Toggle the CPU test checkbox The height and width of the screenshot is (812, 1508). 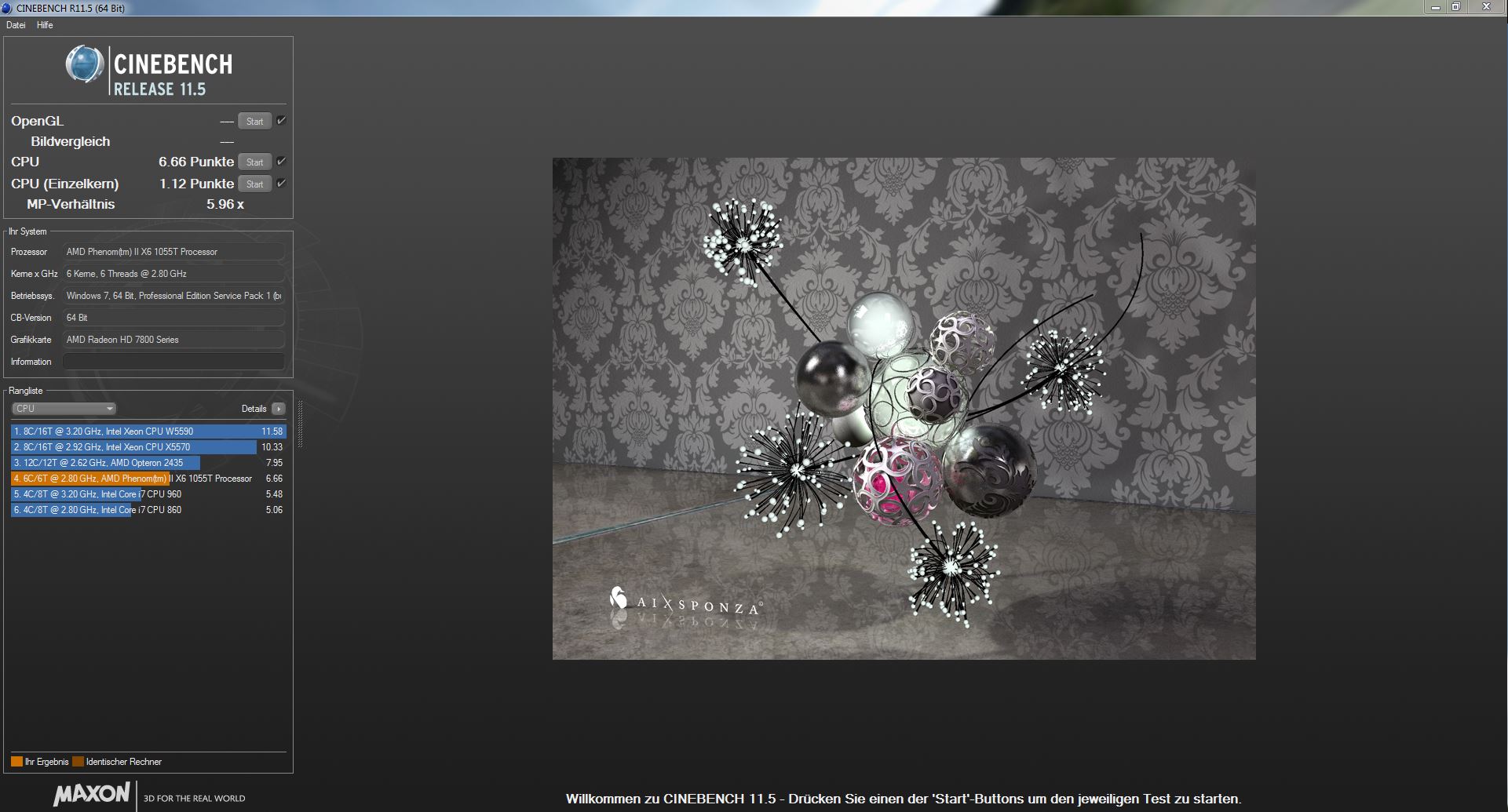tap(281, 162)
